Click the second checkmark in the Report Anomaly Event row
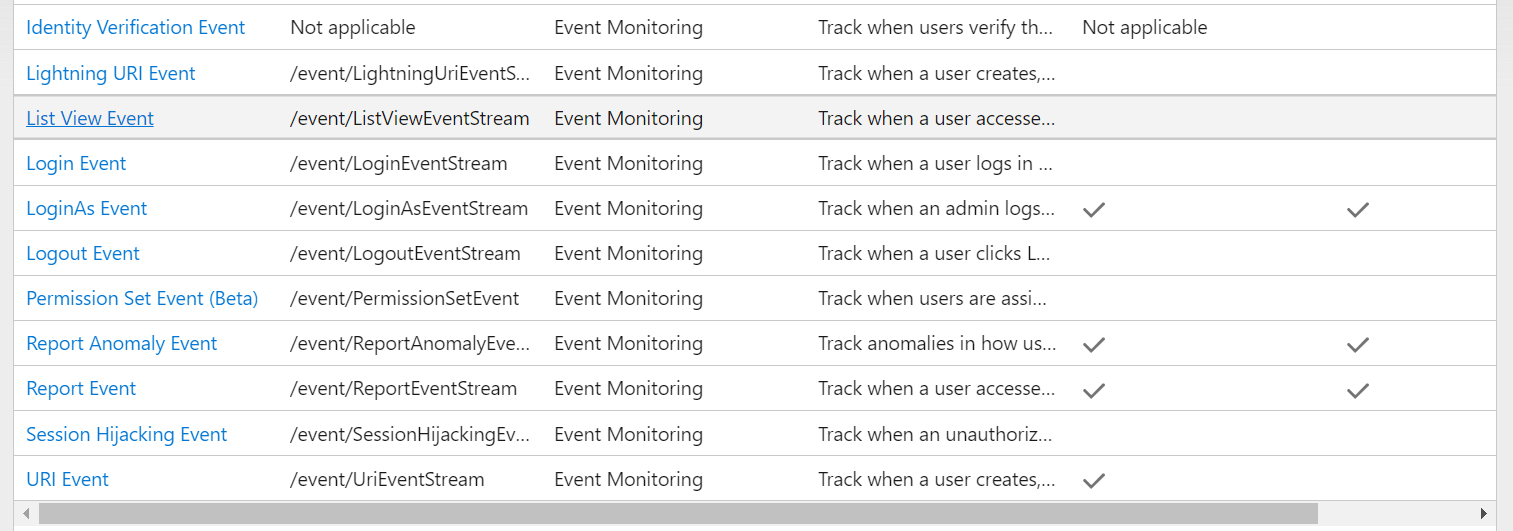 coord(1357,345)
